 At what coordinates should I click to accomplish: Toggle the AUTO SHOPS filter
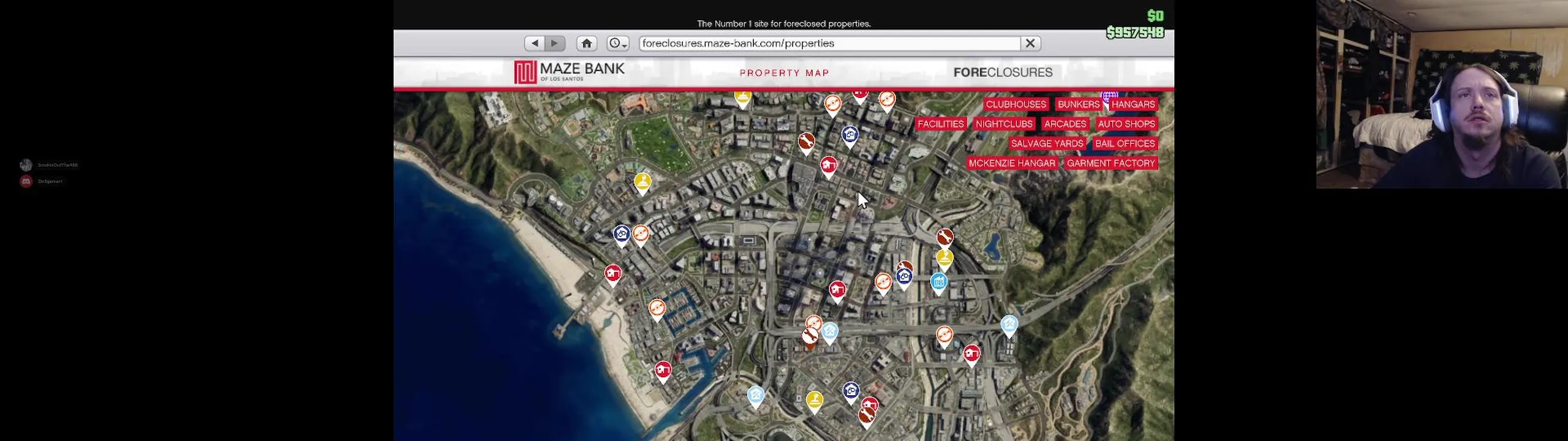point(1126,124)
